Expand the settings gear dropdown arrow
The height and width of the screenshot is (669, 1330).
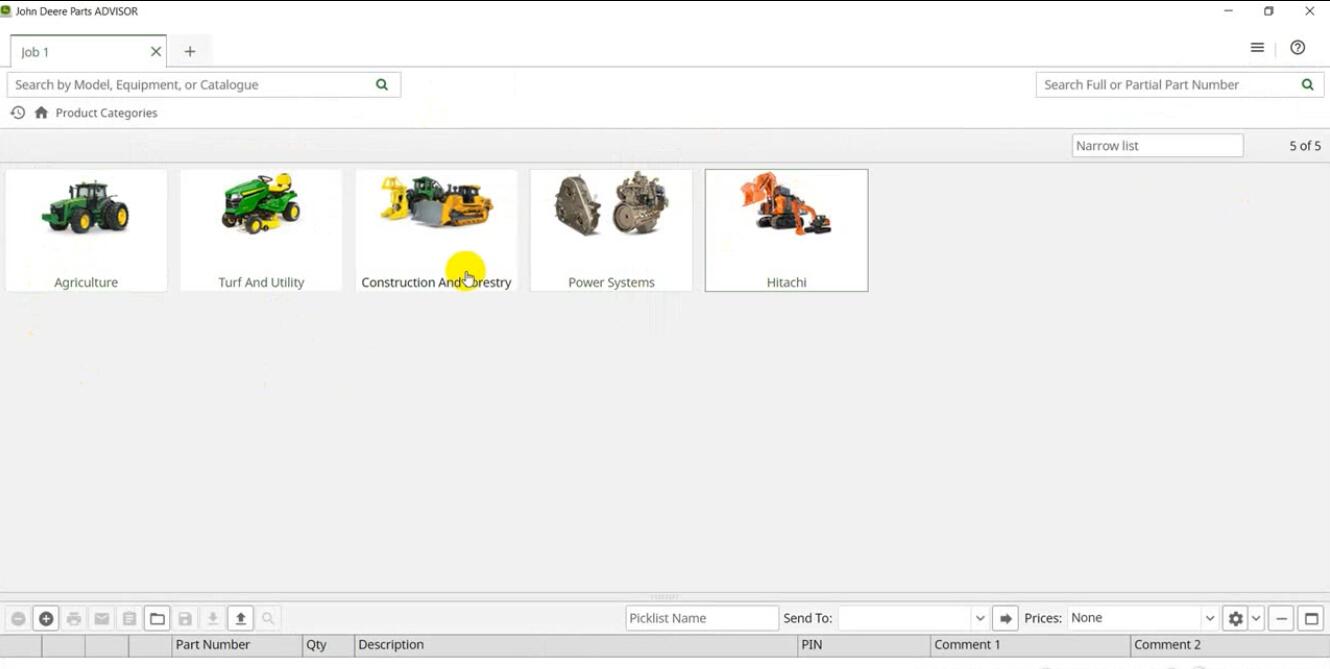tap(1257, 619)
